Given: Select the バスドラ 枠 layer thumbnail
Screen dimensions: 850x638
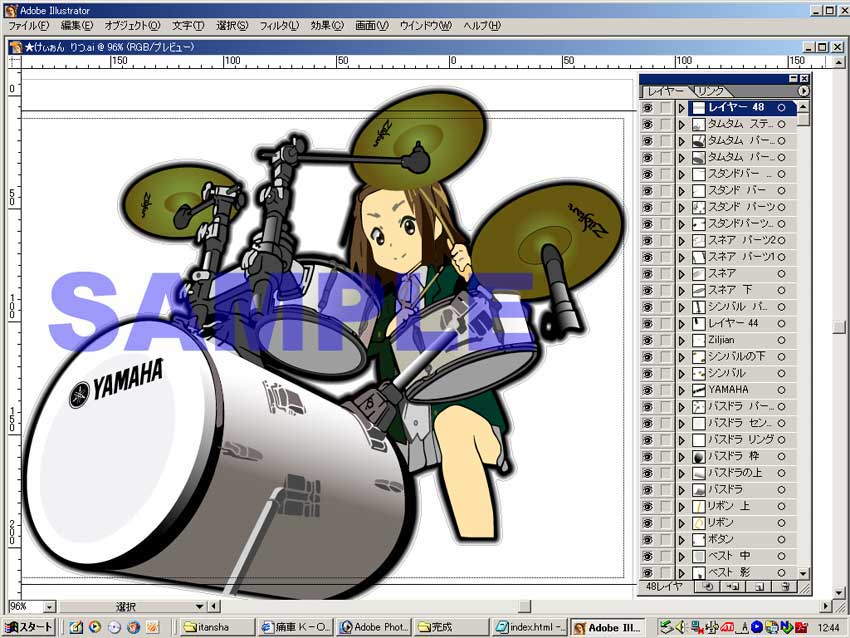Looking at the screenshot, I should point(699,456).
